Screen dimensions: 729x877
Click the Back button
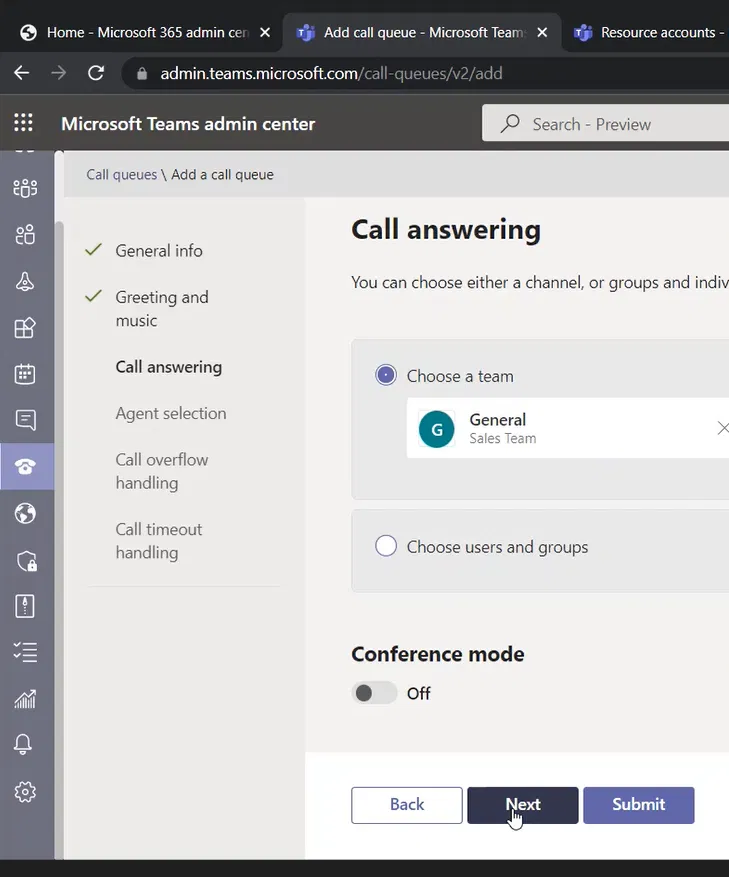coord(407,805)
